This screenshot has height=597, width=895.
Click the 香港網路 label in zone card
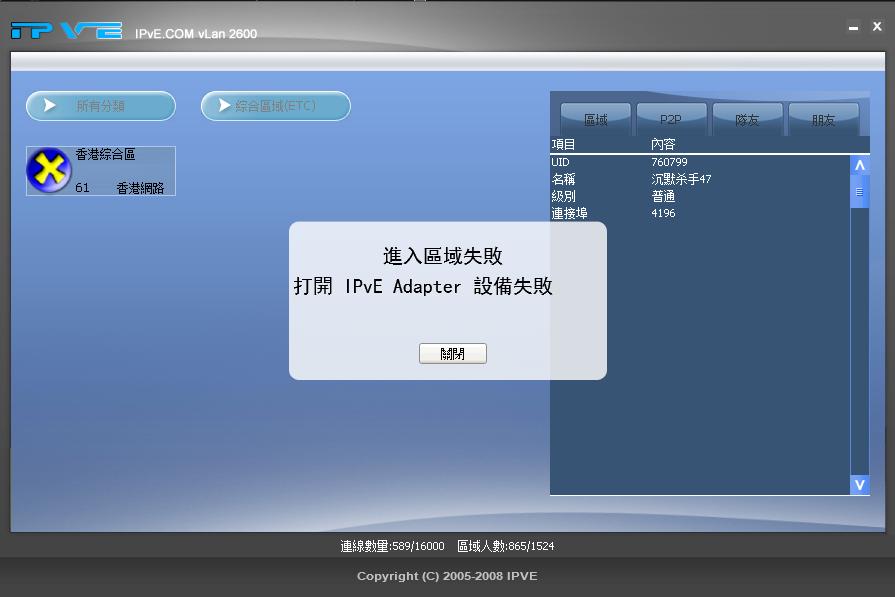pos(140,188)
